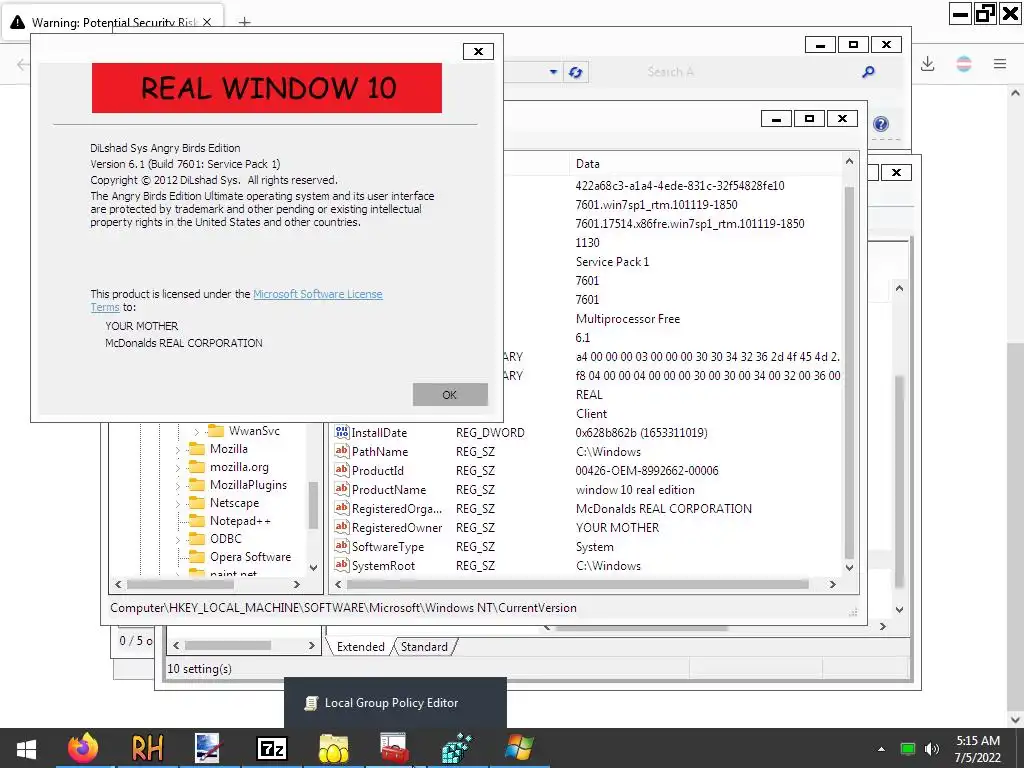Screen dimensions: 1024x768
Task: Expand the ODBC registry key
Action: pyautogui.click(x=178, y=539)
